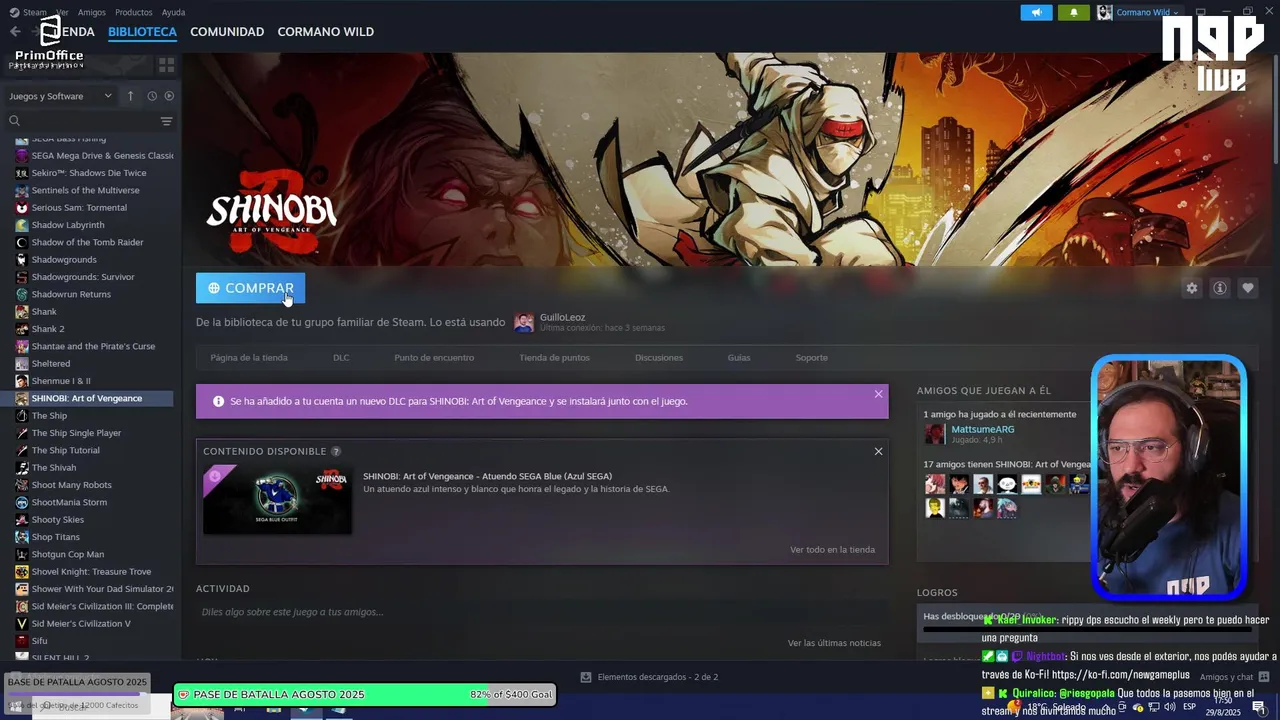
Task: Open the Punto de encuentro tab
Action: tap(434, 357)
